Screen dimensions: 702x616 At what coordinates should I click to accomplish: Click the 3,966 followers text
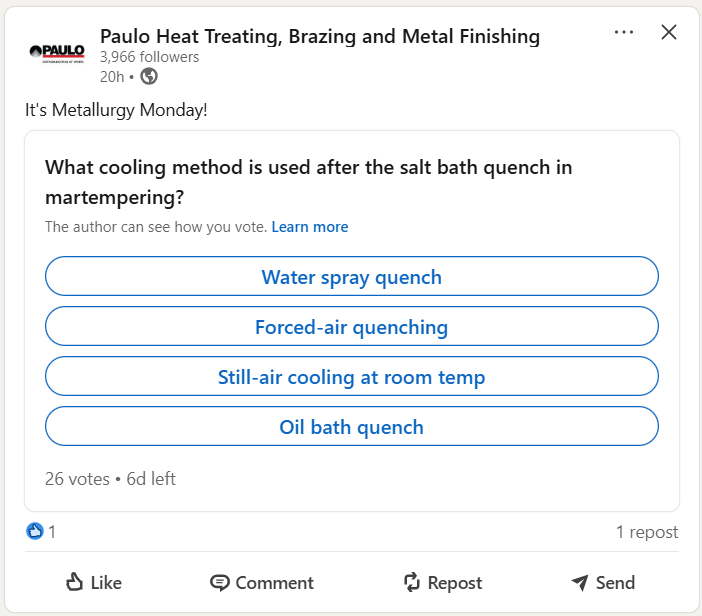pos(149,57)
